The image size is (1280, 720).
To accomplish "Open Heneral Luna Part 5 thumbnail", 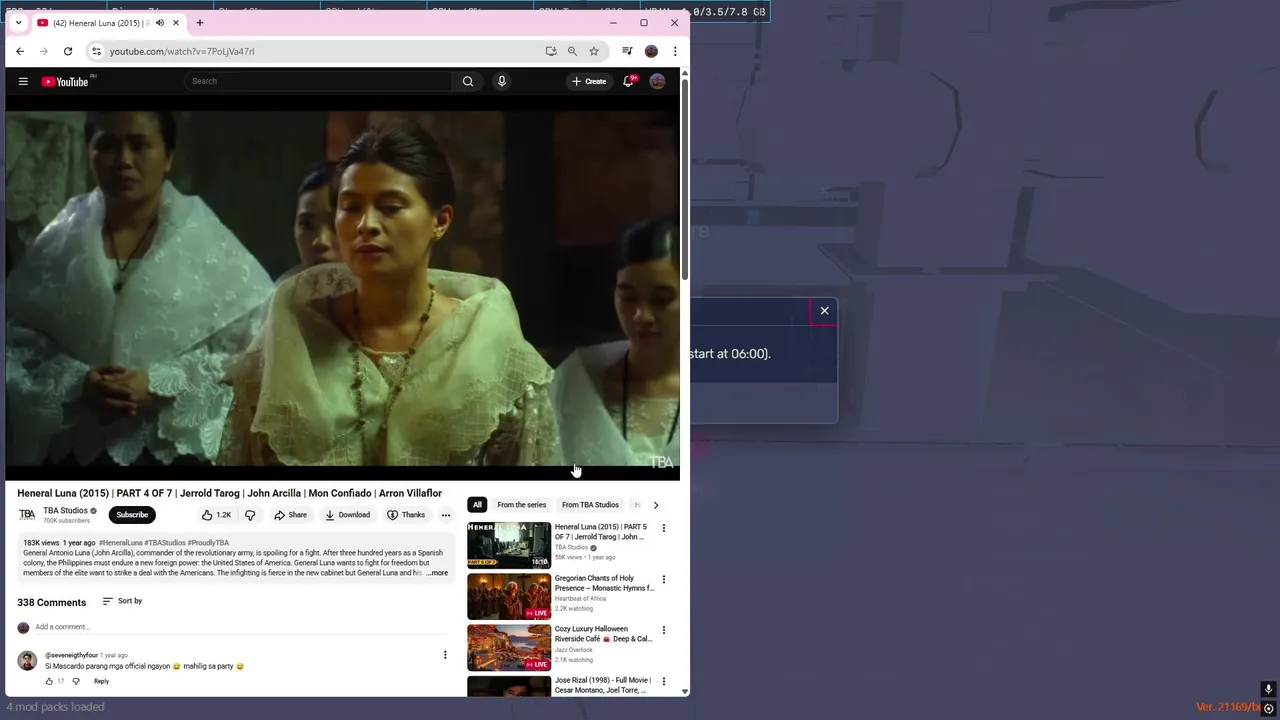I will click(509, 545).
